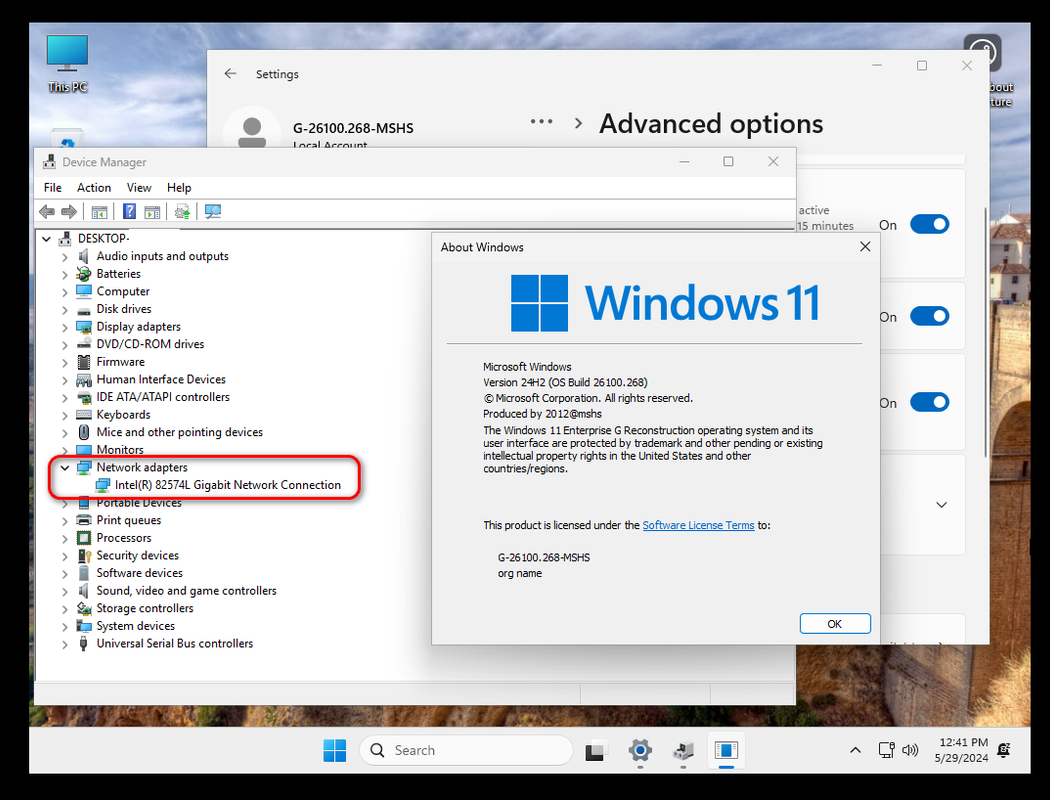Collapse the Network adapters node

pos(65,468)
